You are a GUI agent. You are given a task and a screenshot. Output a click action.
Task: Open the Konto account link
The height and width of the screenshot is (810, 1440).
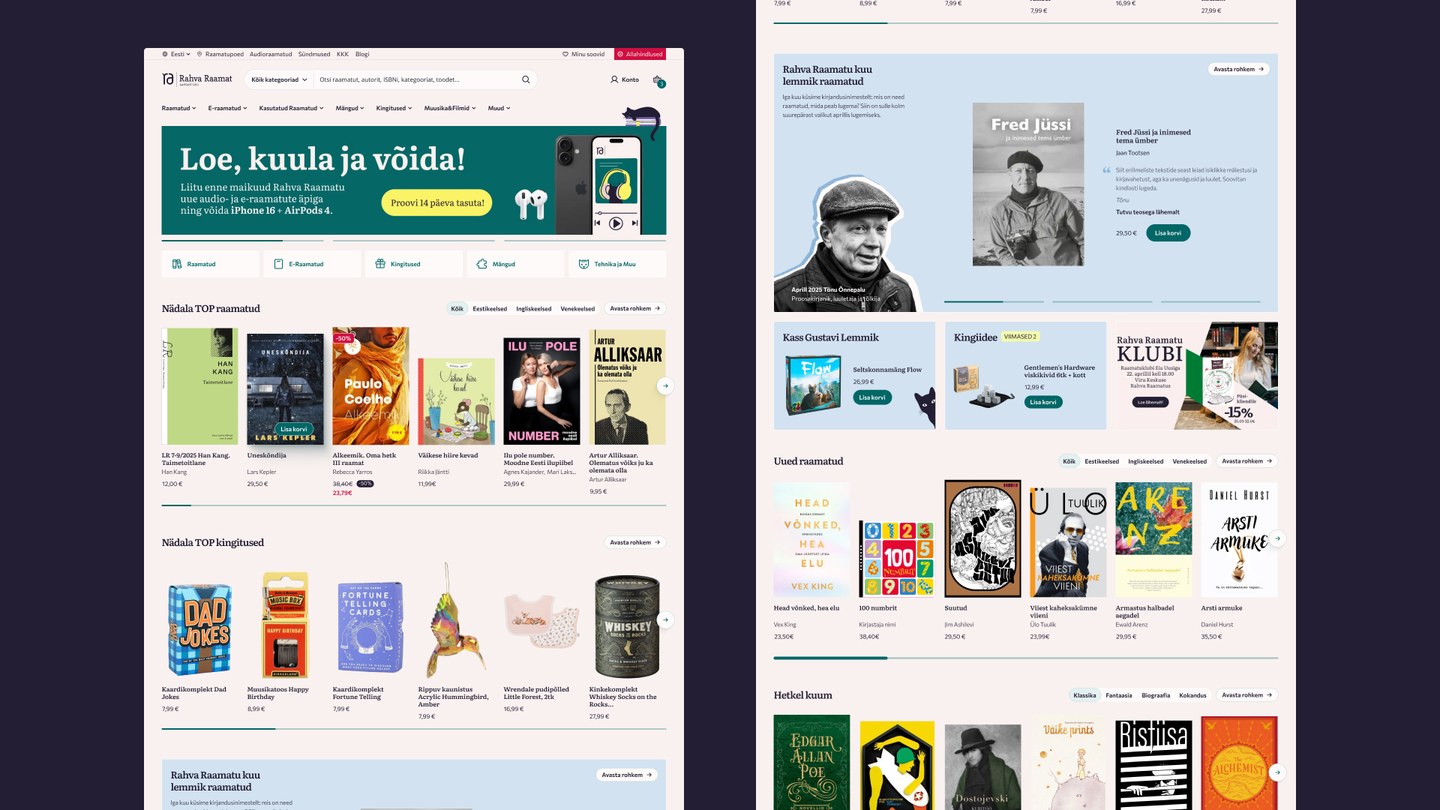click(625, 79)
